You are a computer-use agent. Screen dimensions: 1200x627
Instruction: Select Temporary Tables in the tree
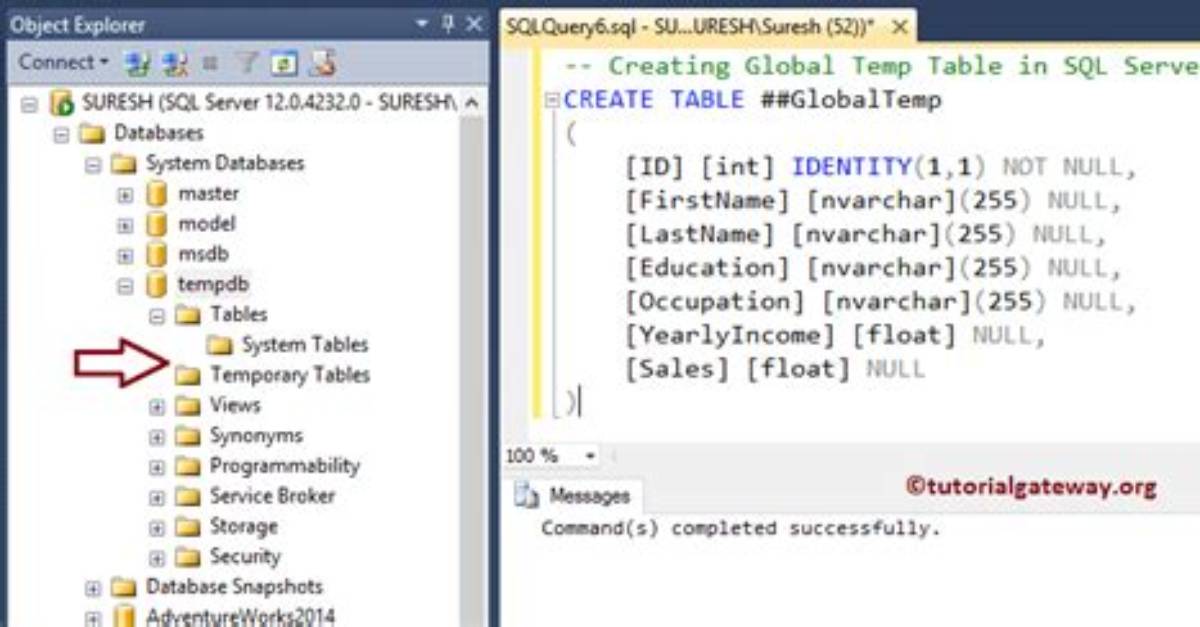tap(290, 374)
